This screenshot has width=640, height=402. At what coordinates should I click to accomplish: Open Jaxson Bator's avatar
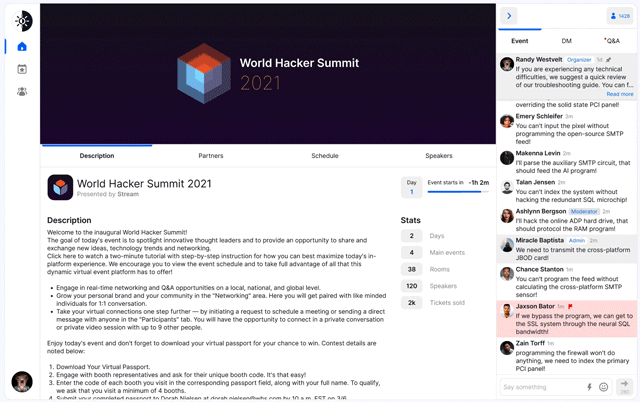[507, 311]
